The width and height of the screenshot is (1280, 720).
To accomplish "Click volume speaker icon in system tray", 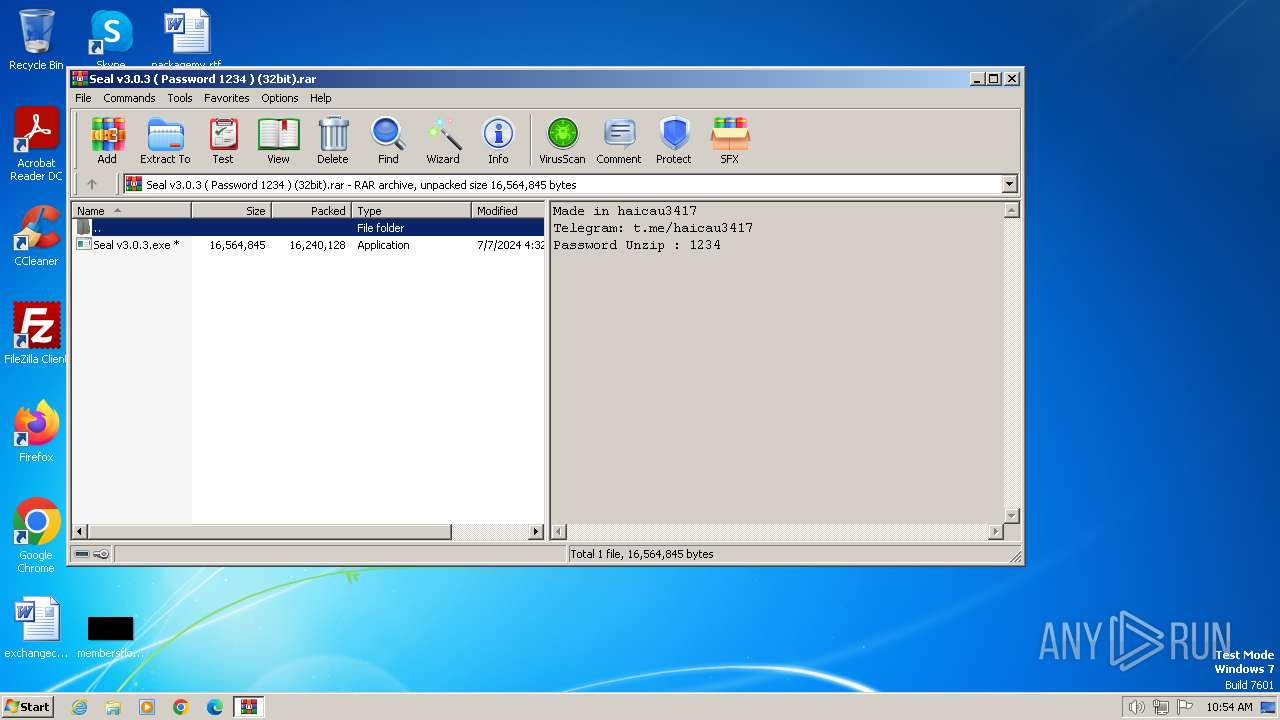I will [1136, 707].
